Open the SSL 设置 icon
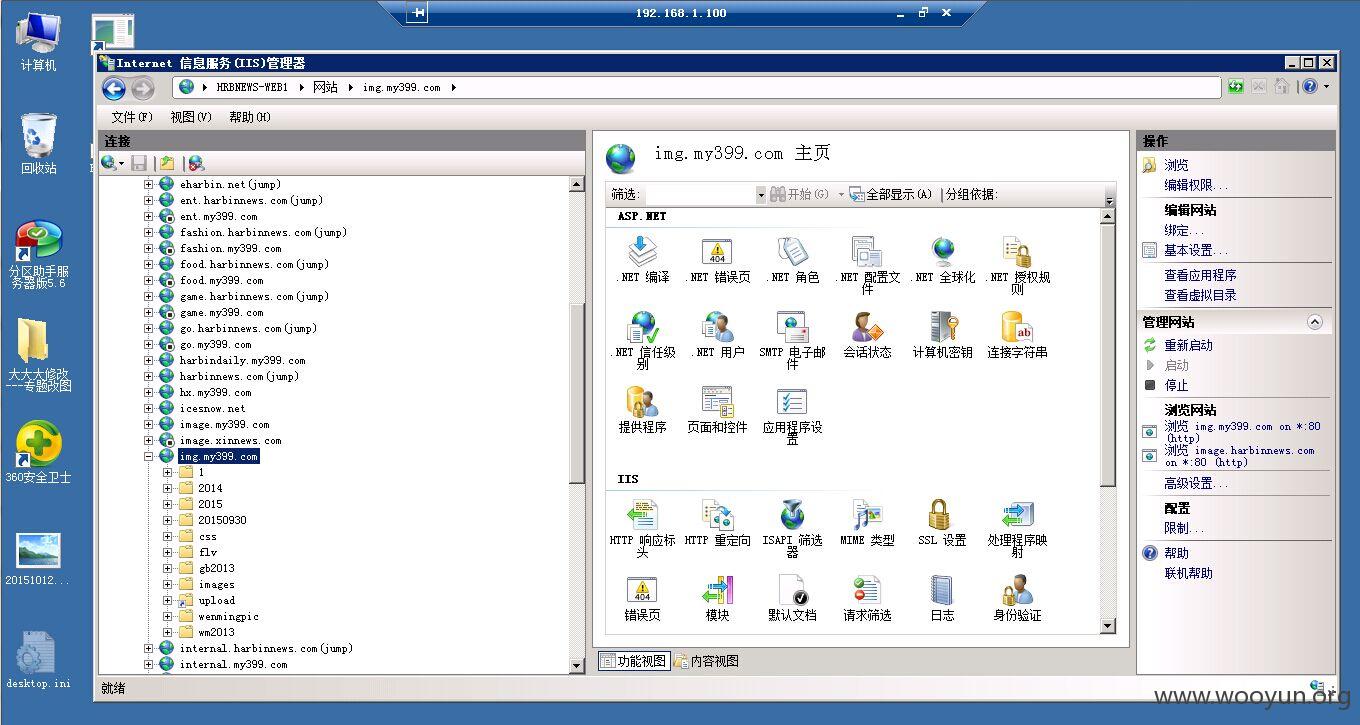This screenshot has width=1360, height=725. (x=942, y=523)
